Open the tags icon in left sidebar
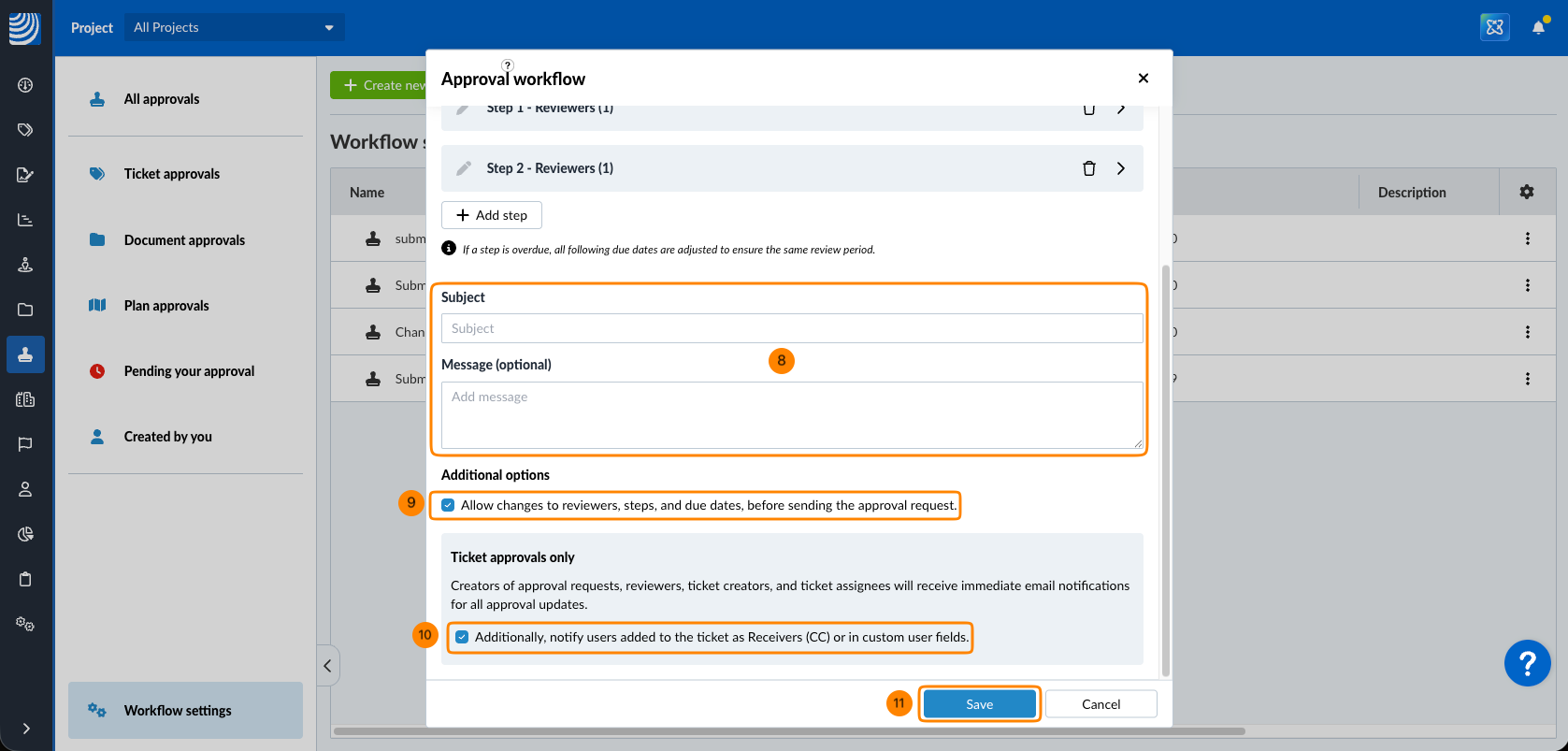Screen dimensions: 1568x751 (25, 130)
